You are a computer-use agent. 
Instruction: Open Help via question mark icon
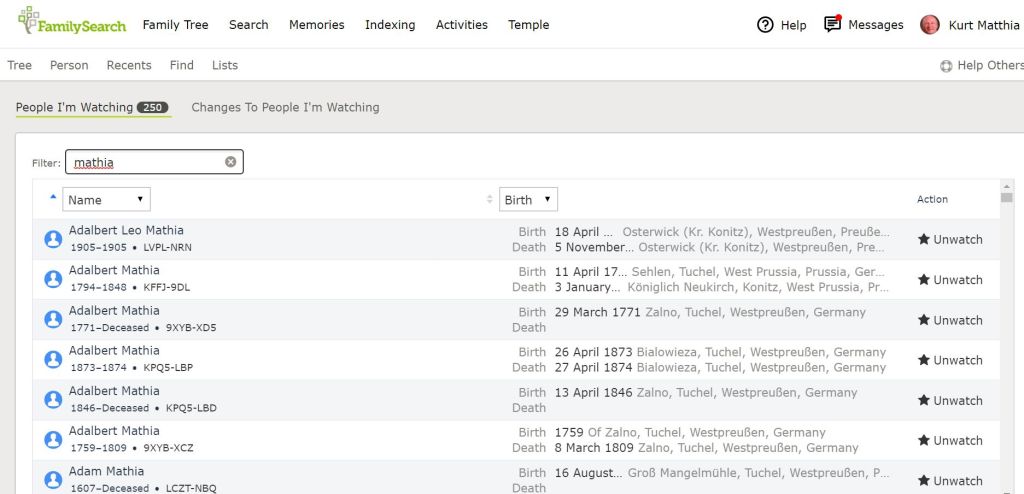[x=765, y=25]
